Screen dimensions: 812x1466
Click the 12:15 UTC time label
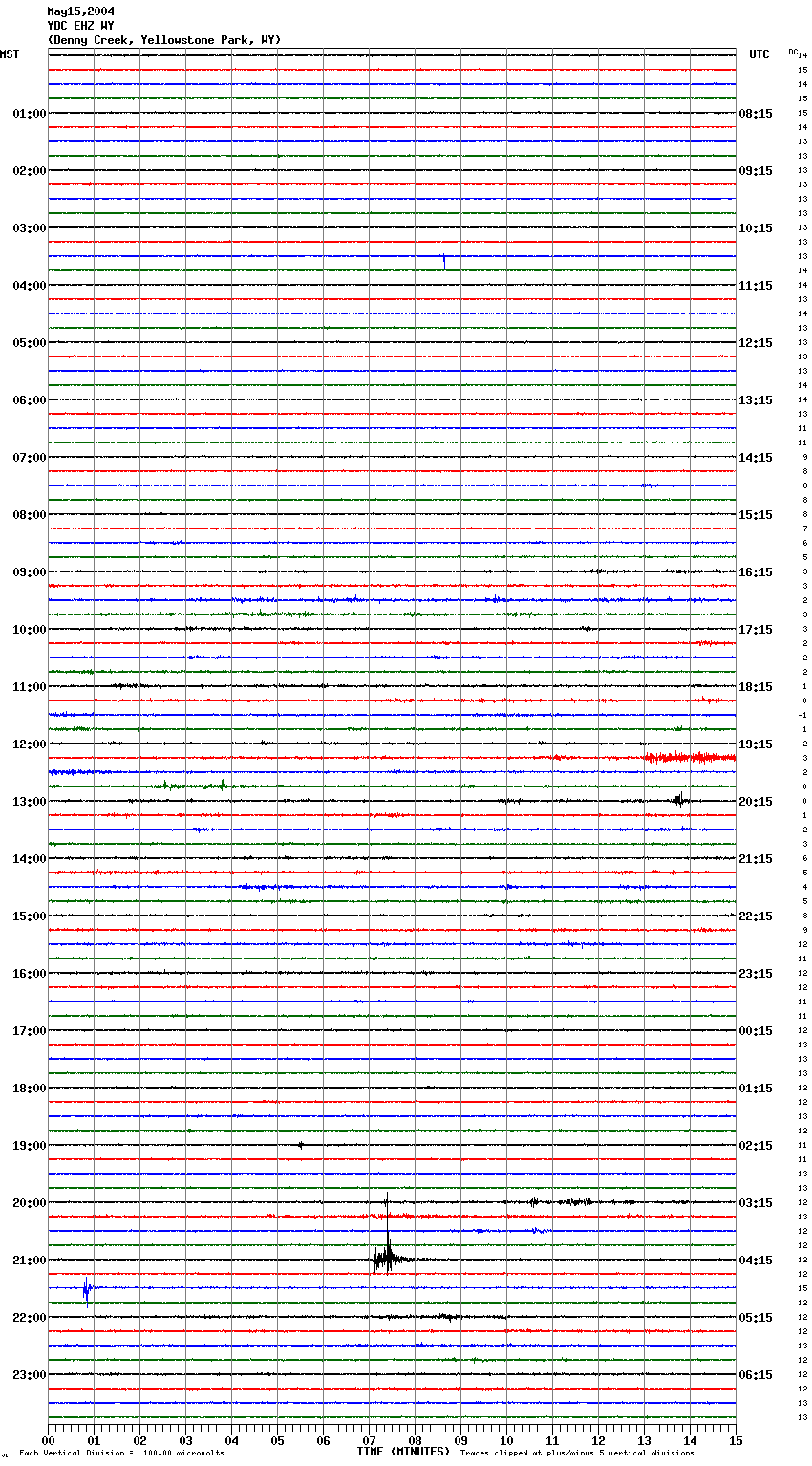point(756,343)
